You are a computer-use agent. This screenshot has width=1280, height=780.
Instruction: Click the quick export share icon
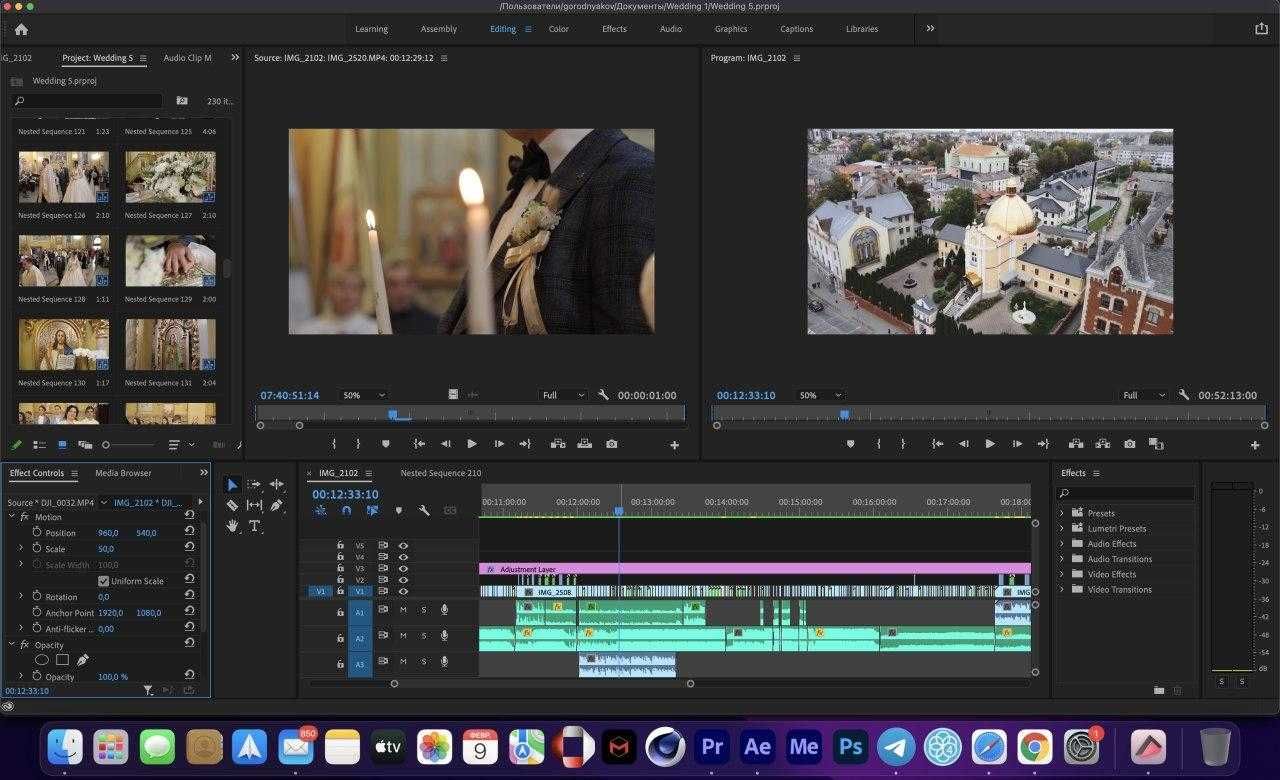coord(1261,29)
